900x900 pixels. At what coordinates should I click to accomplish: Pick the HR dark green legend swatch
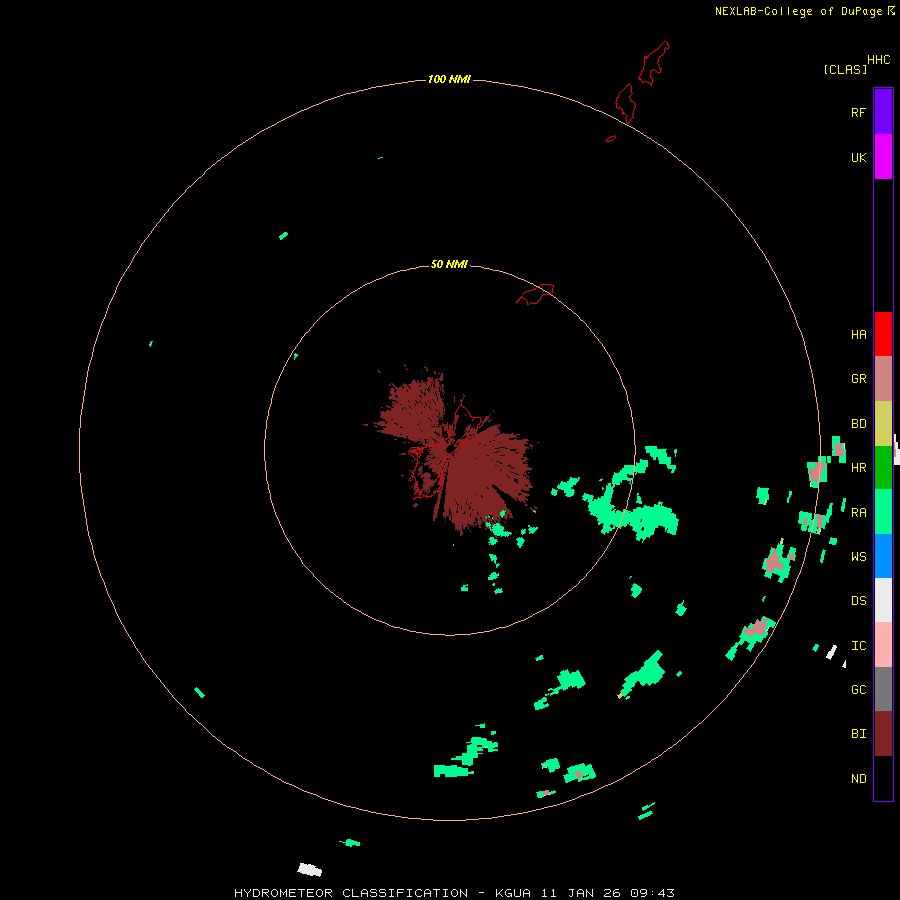(883, 468)
